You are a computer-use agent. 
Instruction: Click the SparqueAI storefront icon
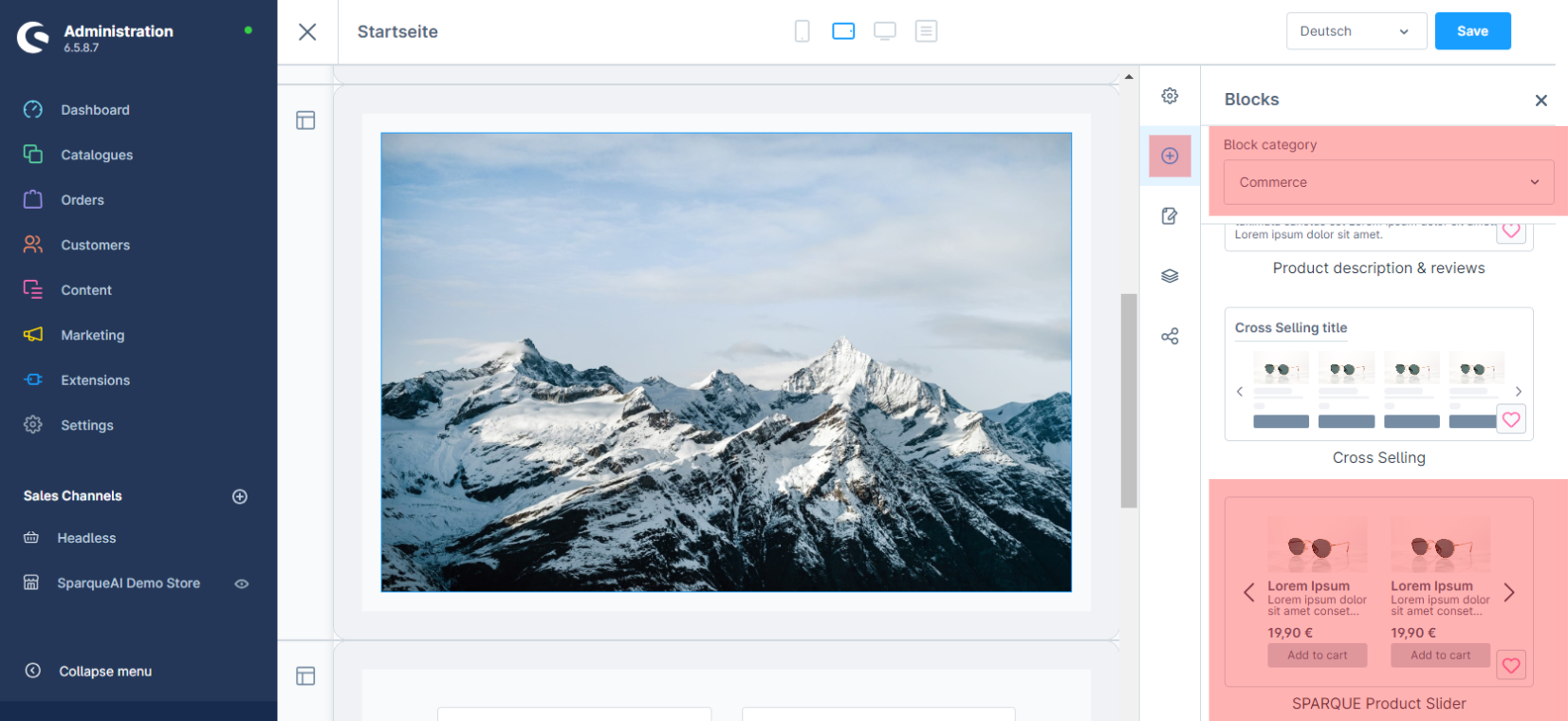31,582
